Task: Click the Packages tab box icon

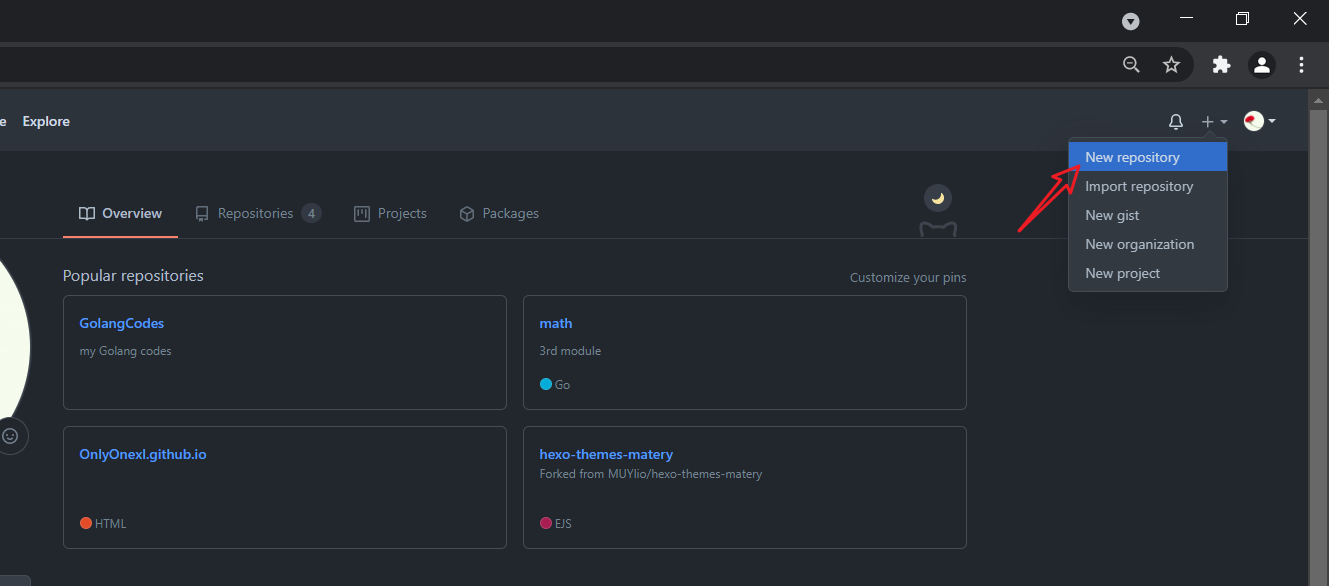Action: (466, 214)
